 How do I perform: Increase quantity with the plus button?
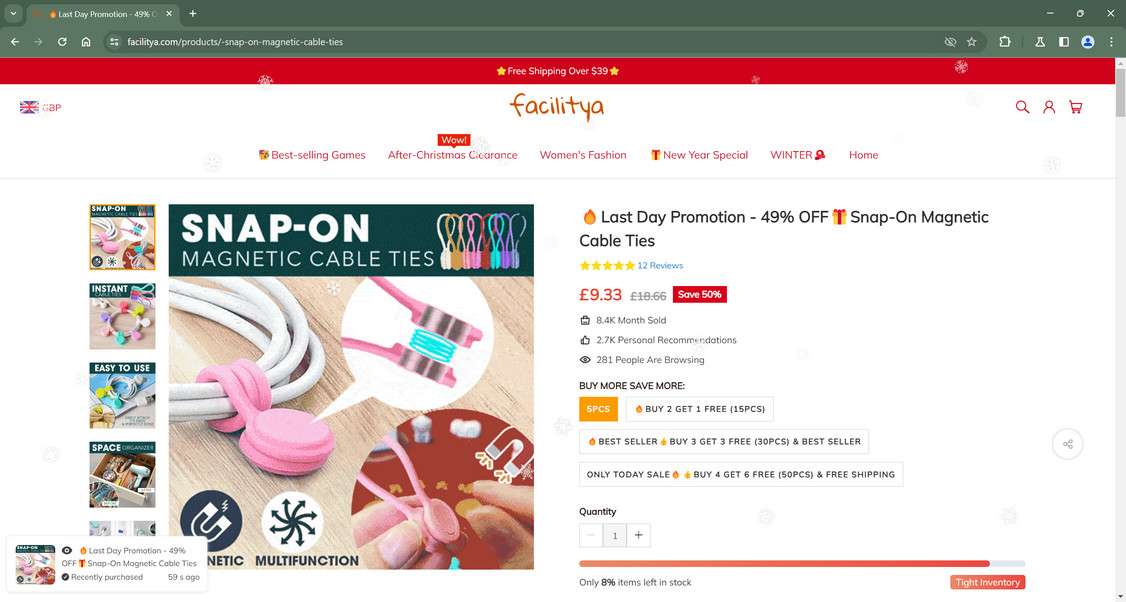point(638,535)
